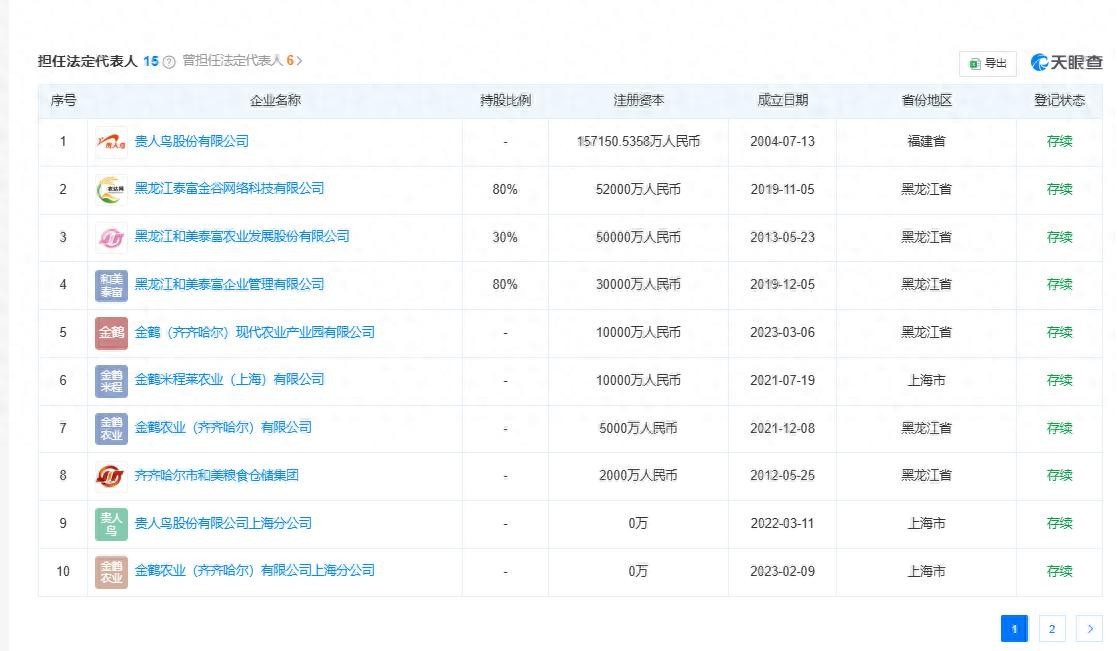The height and width of the screenshot is (651, 1117).
Task: Expand 曾担任法定代表人 6 with the chevron
Action: tap(299, 61)
